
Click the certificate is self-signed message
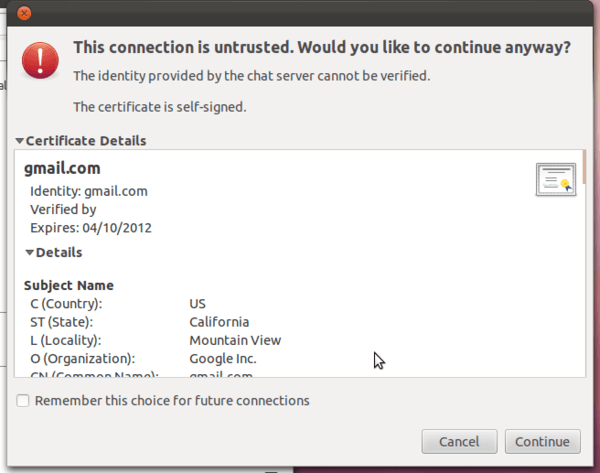160,106
